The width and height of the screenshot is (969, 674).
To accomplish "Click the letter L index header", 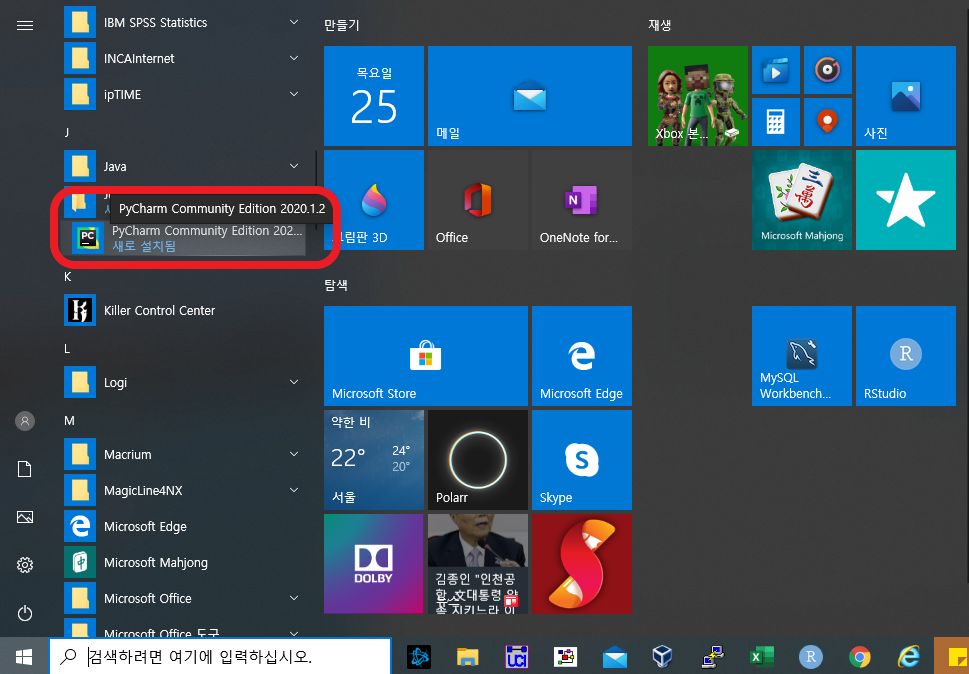I will (x=67, y=349).
